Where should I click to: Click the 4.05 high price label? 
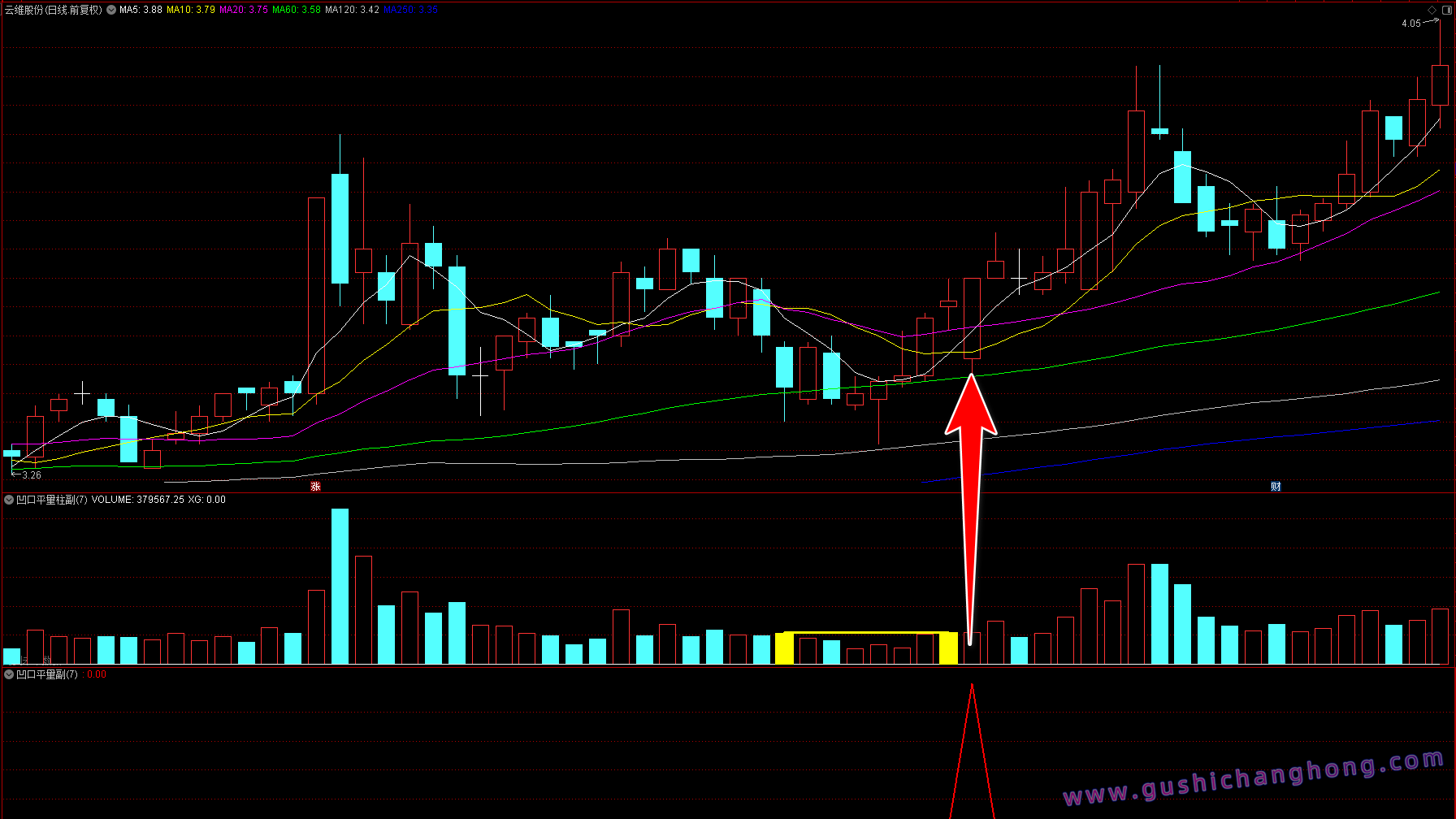[x=1410, y=24]
